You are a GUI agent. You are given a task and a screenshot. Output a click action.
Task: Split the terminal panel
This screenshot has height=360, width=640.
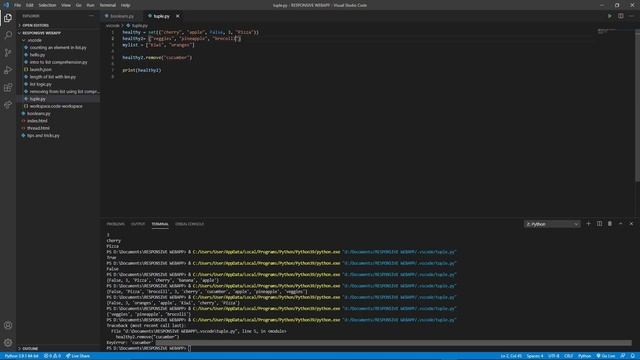599,224
